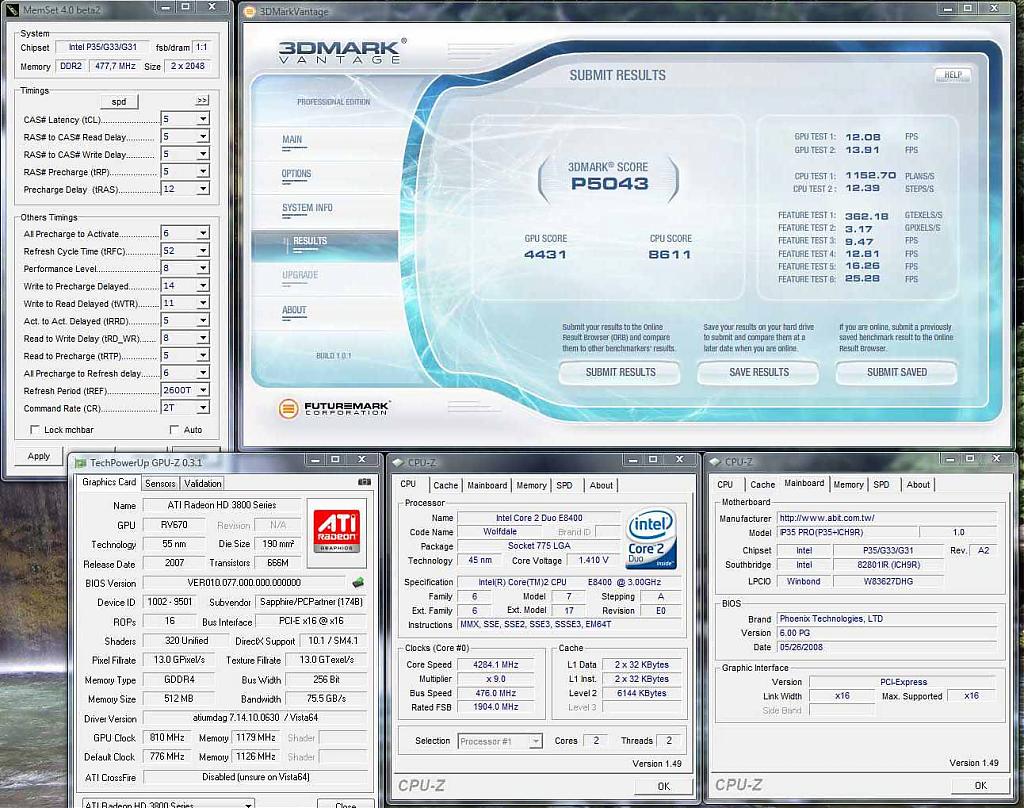The width and height of the screenshot is (1024, 808).
Task: Open Cache tab in left CPU-Z window
Action: pyautogui.click(x=445, y=485)
